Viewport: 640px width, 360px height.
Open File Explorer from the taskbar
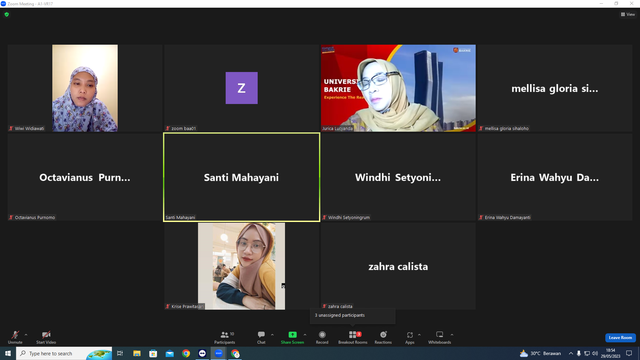click(137, 353)
